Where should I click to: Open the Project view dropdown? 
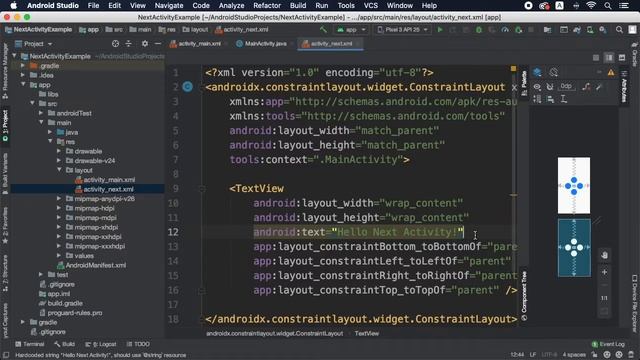coord(34,44)
